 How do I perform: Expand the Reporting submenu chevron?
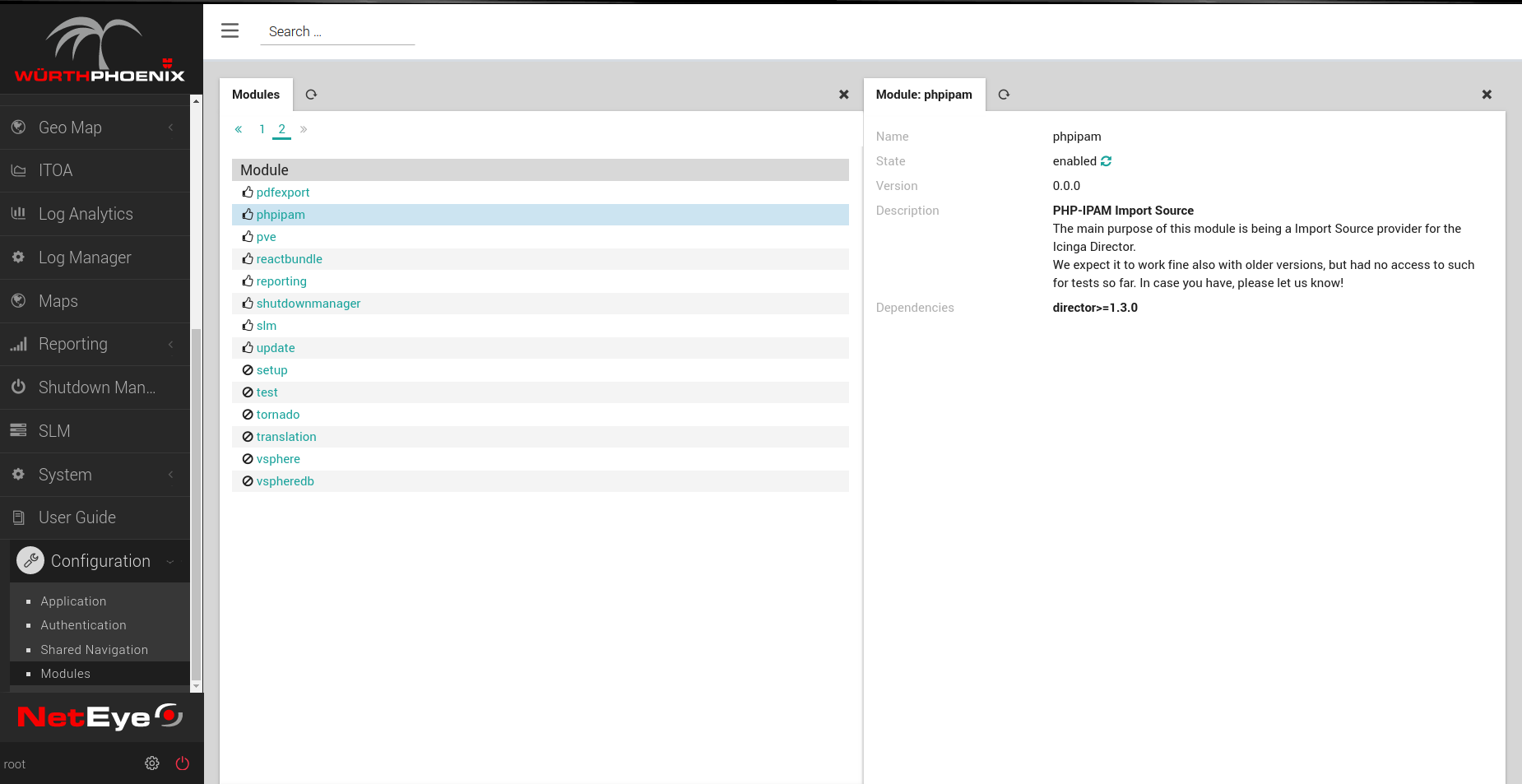[170, 344]
